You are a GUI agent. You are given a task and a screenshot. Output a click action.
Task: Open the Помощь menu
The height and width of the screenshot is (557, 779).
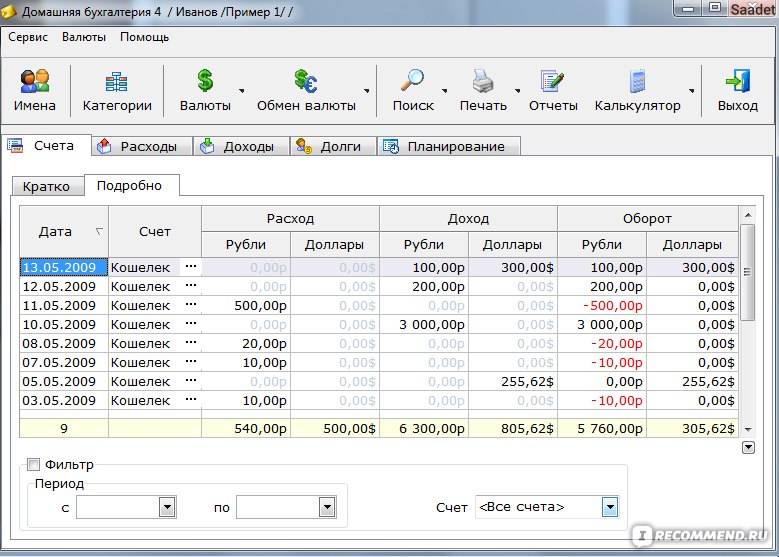click(145, 37)
